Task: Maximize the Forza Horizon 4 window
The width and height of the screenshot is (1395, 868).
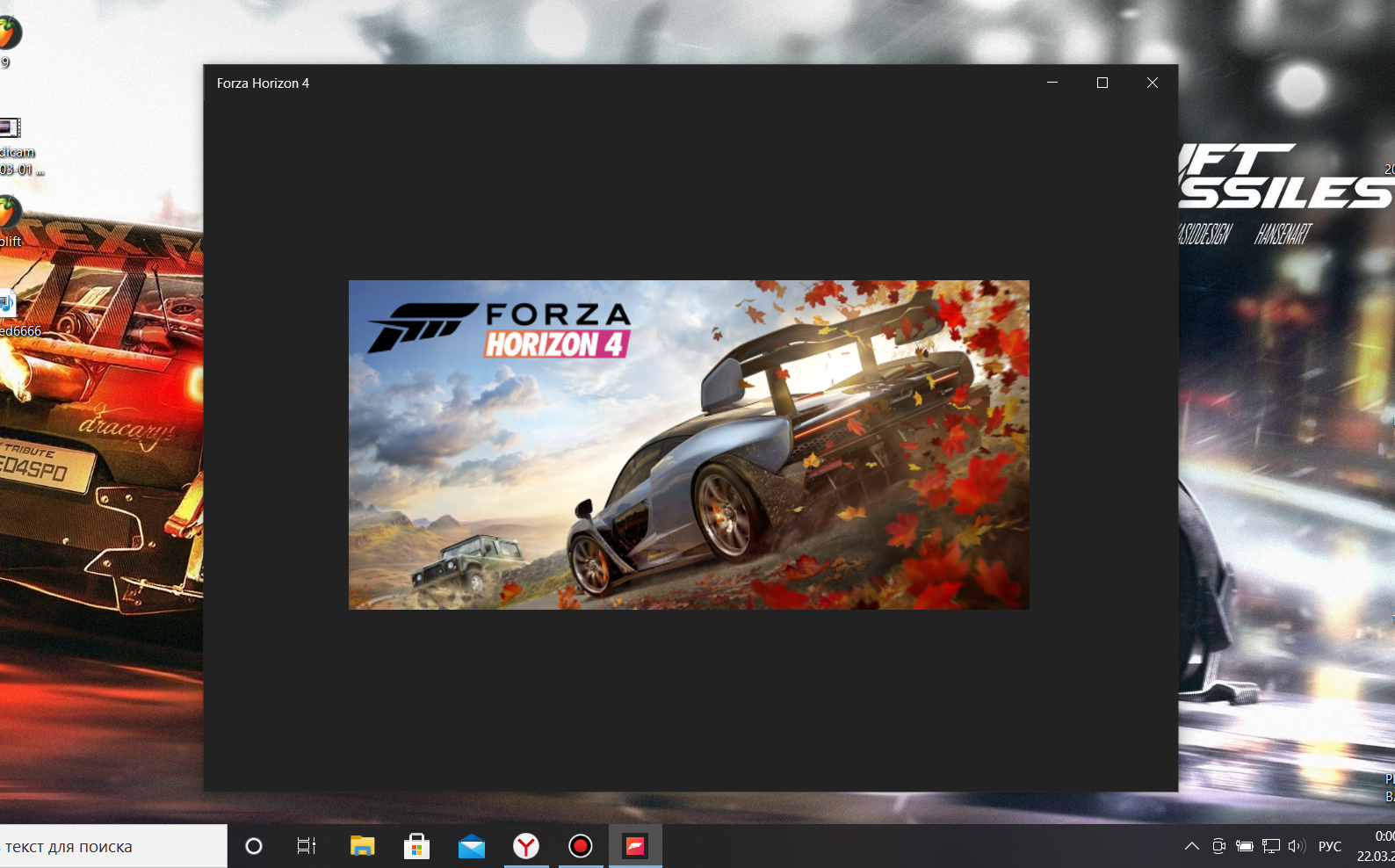Action: [x=1102, y=83]
